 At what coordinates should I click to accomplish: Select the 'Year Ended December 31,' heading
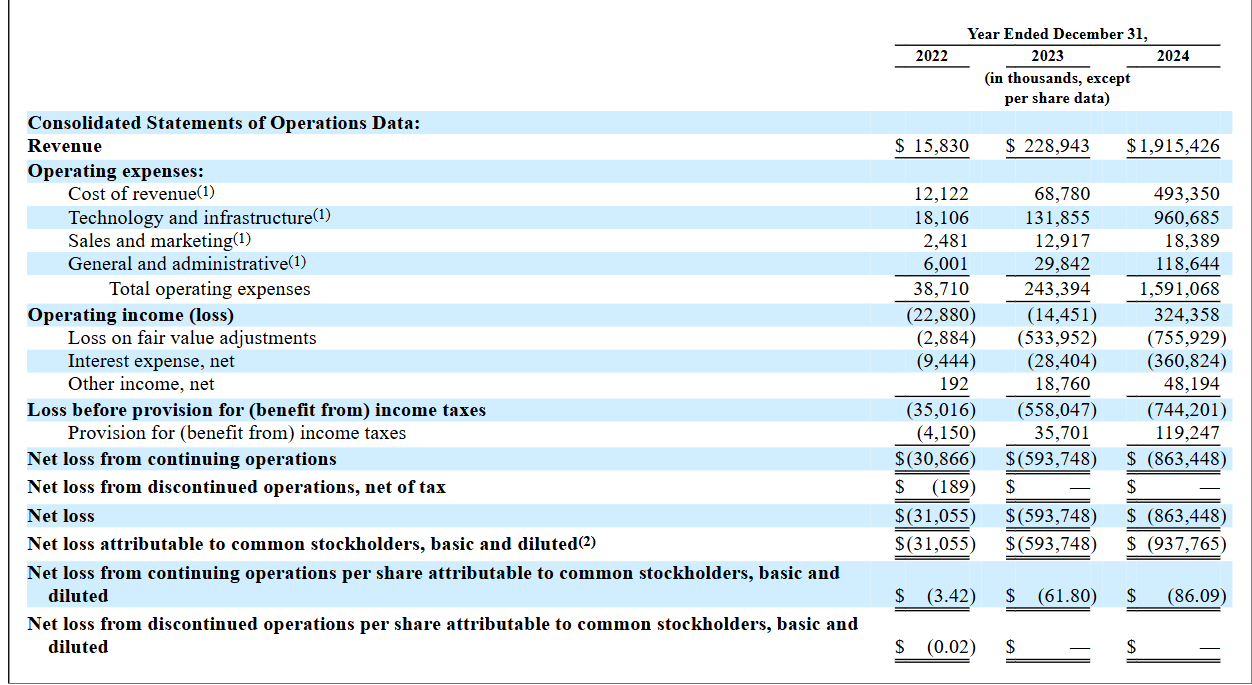click(x=1057, y=34)
